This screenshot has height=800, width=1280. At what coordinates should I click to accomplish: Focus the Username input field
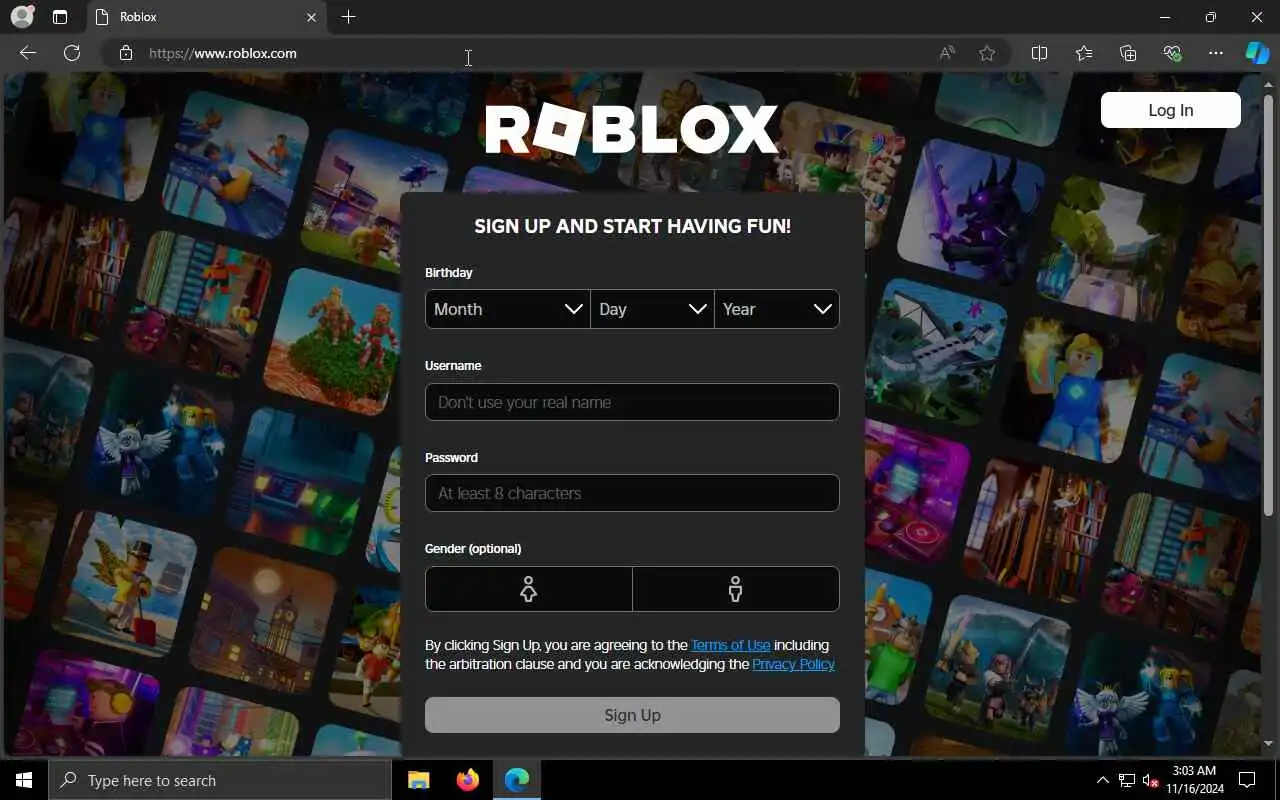pos(632,402)
